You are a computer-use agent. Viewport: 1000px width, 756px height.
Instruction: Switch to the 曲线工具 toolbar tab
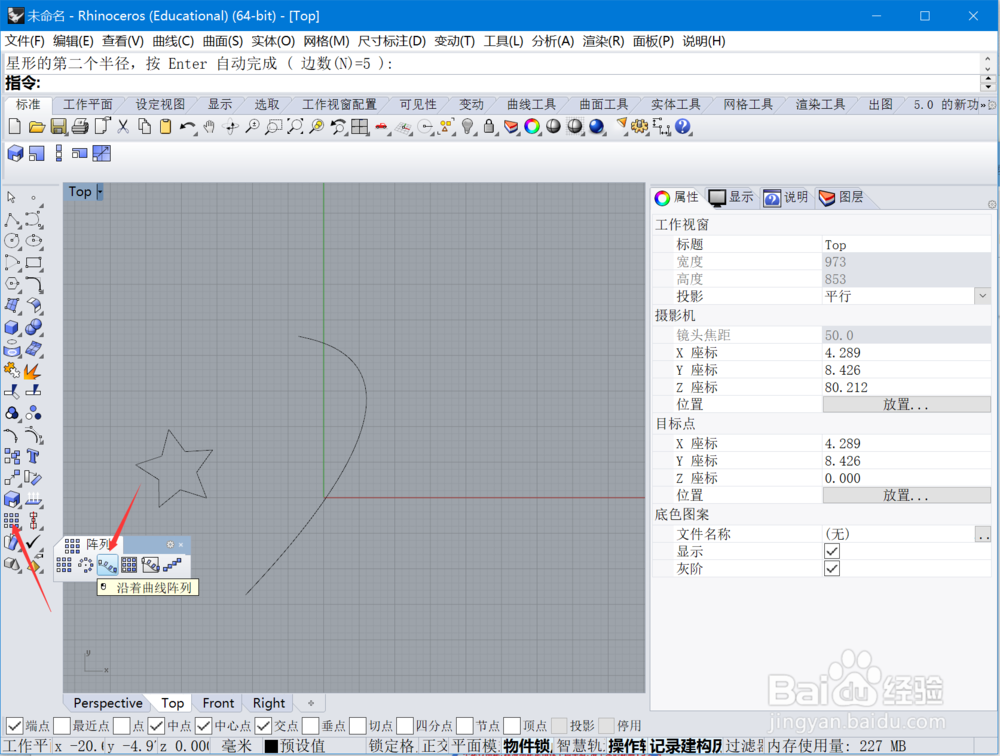[531, 104]
